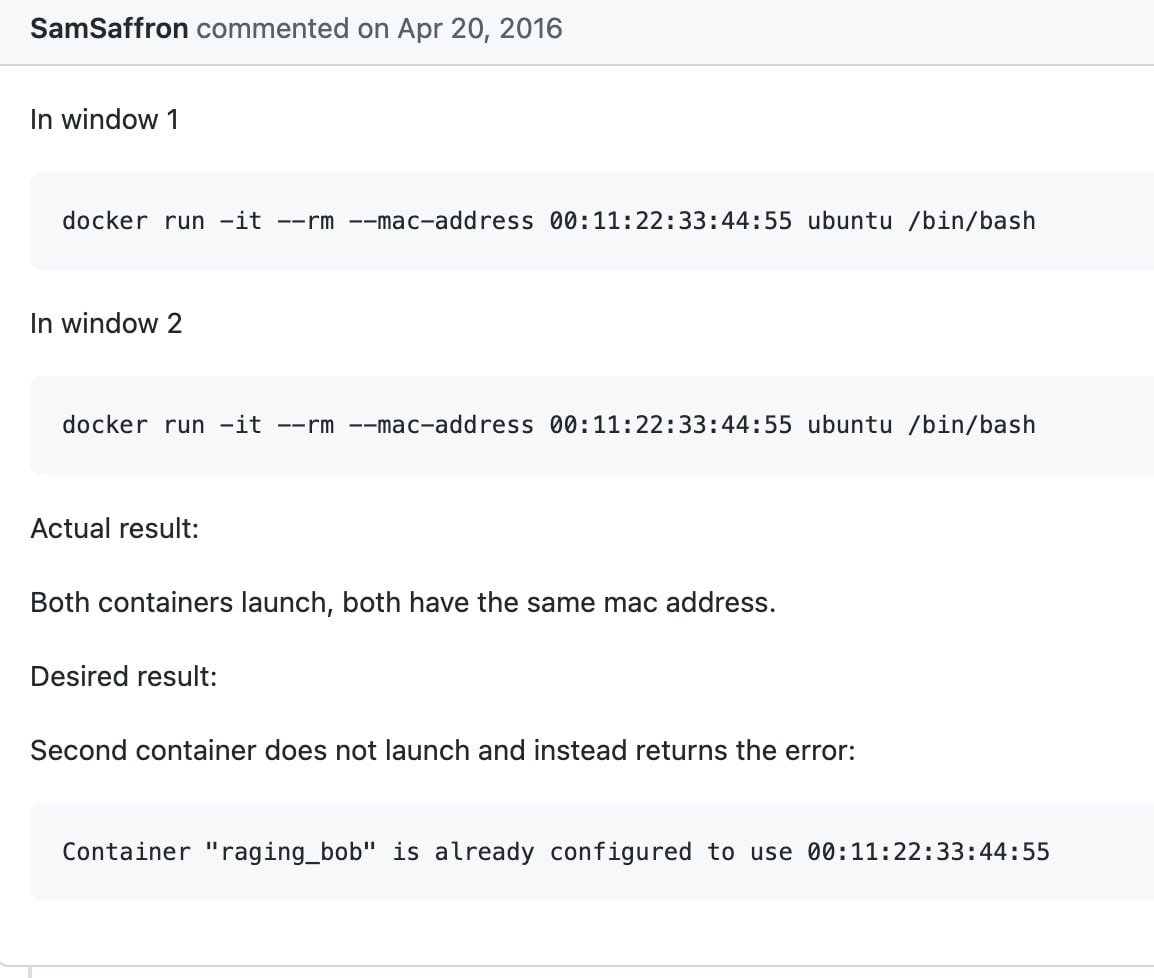Viewport: 1154px width, 978px height.
Task: Click the MAC address in the first command
Action: pyautogui.click(x=670, y=221)
